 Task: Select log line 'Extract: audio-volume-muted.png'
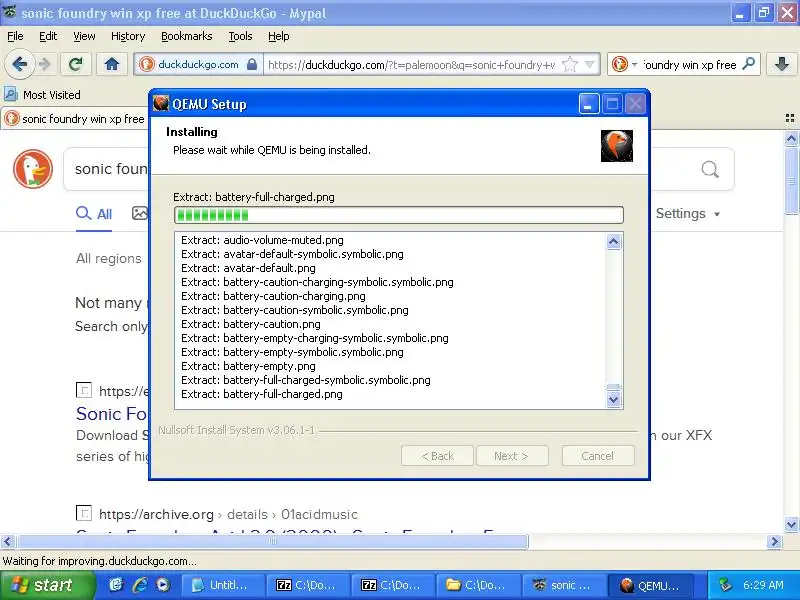(262, 240)
